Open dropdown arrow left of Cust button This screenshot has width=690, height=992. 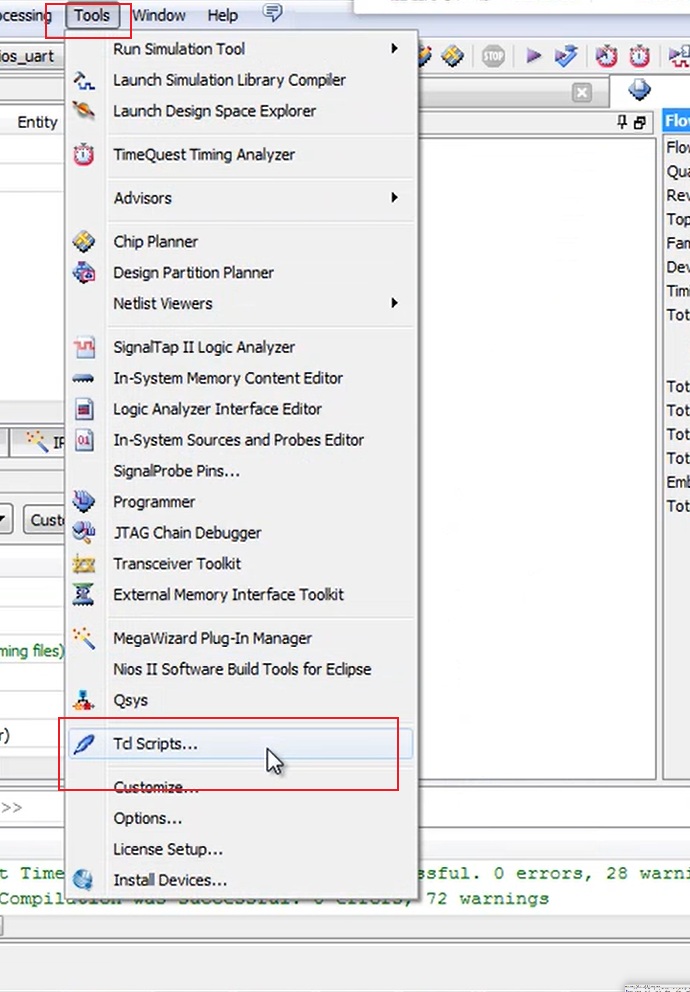5,520
